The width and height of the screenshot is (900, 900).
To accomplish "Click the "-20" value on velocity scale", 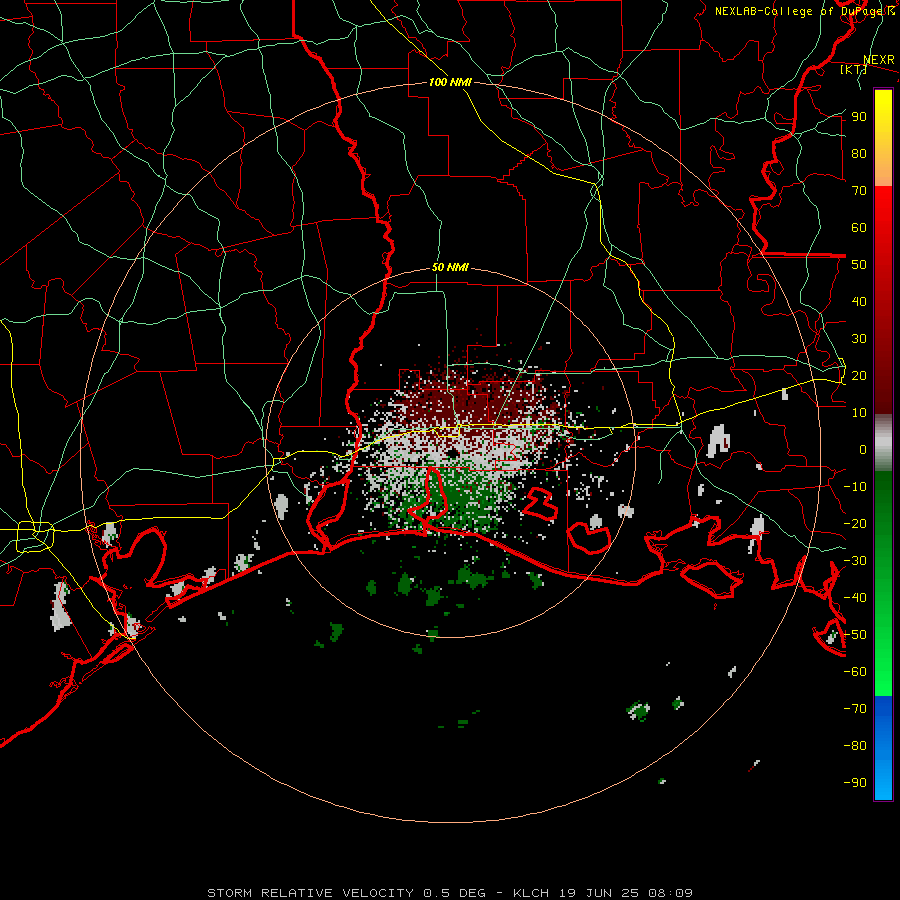I will [x=855, y=523].
